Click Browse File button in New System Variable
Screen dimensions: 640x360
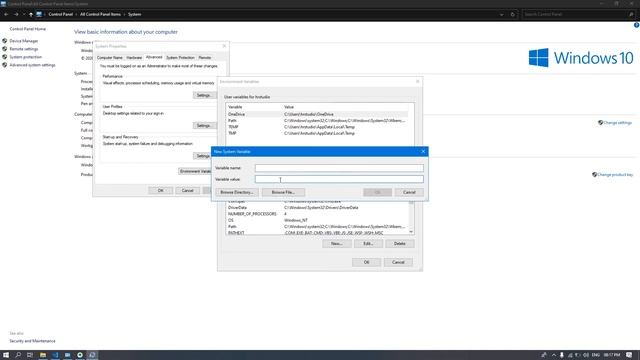click(x=283, y=192)
